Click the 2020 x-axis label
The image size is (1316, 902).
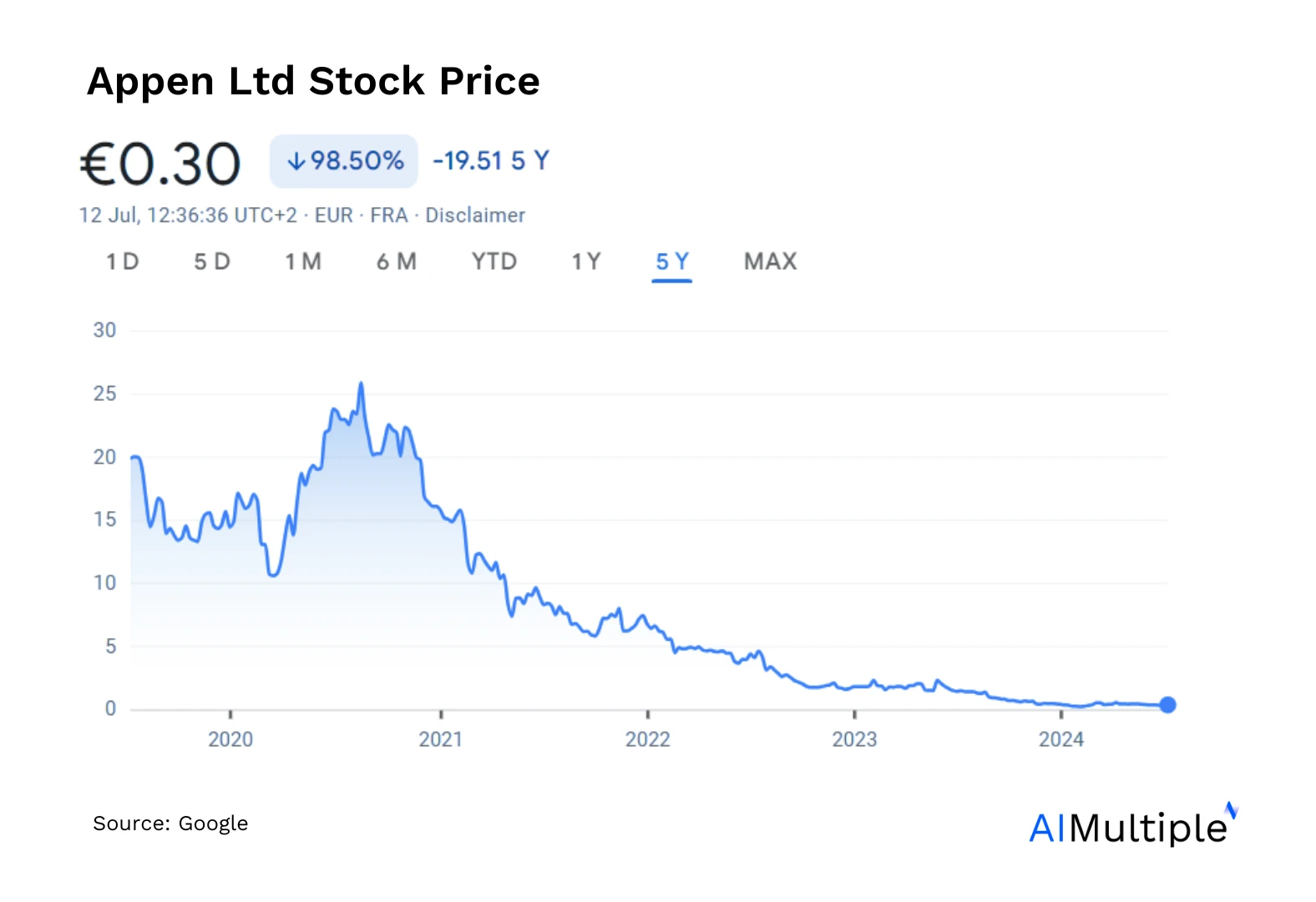230,739
